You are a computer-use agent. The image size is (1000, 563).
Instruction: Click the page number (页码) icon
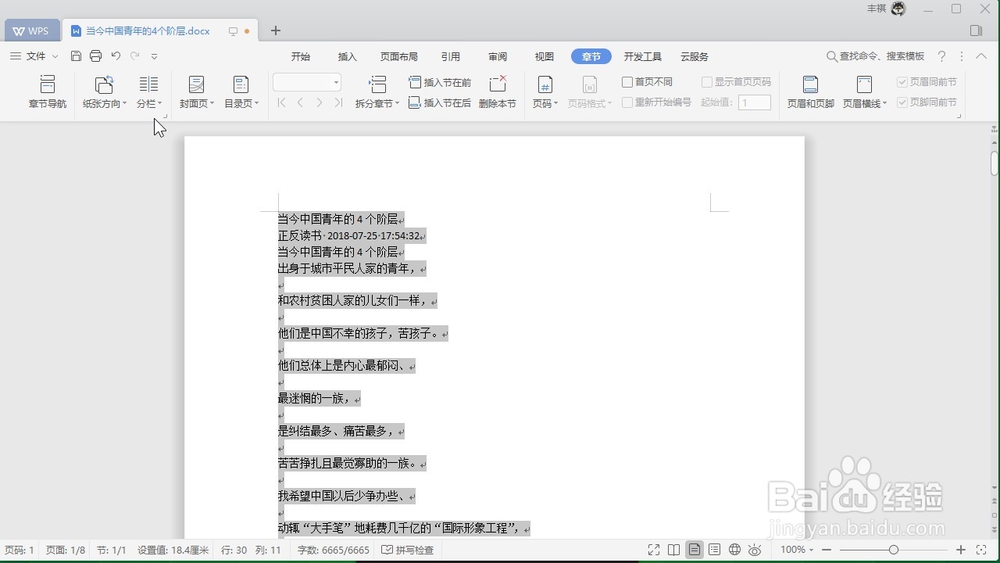click(545, 85)
